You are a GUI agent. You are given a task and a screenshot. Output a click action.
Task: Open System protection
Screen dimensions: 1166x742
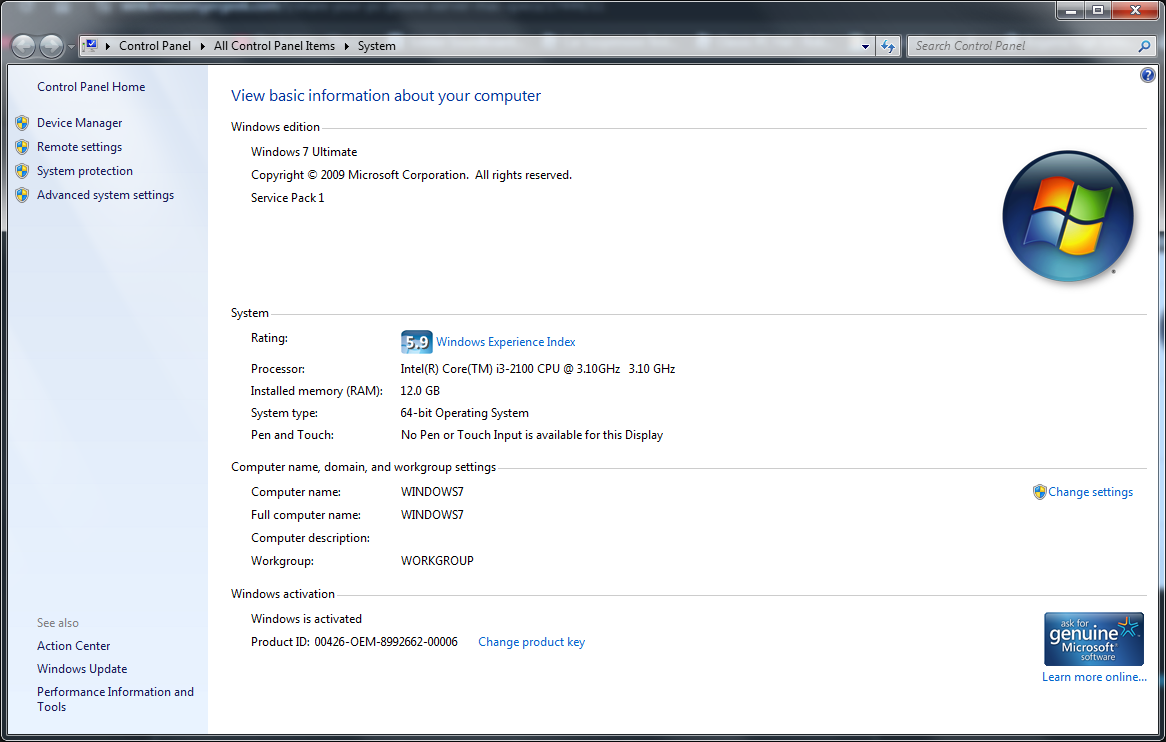click(85, 171)
